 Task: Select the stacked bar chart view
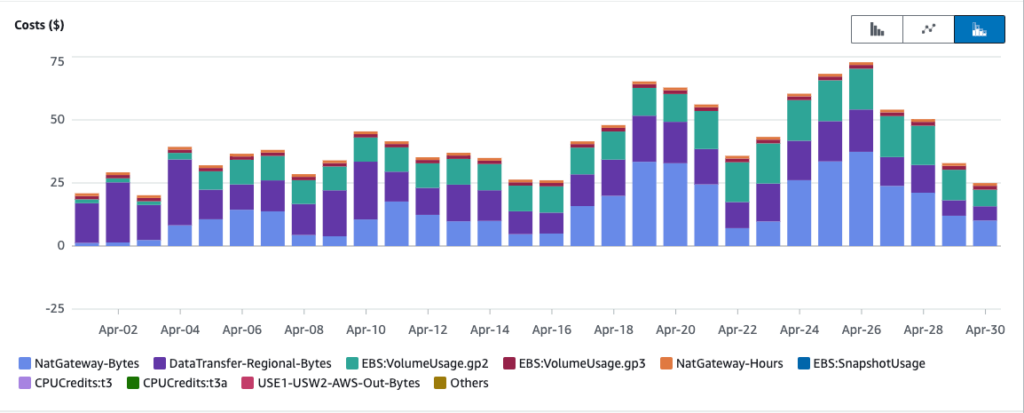click(979, 29)
